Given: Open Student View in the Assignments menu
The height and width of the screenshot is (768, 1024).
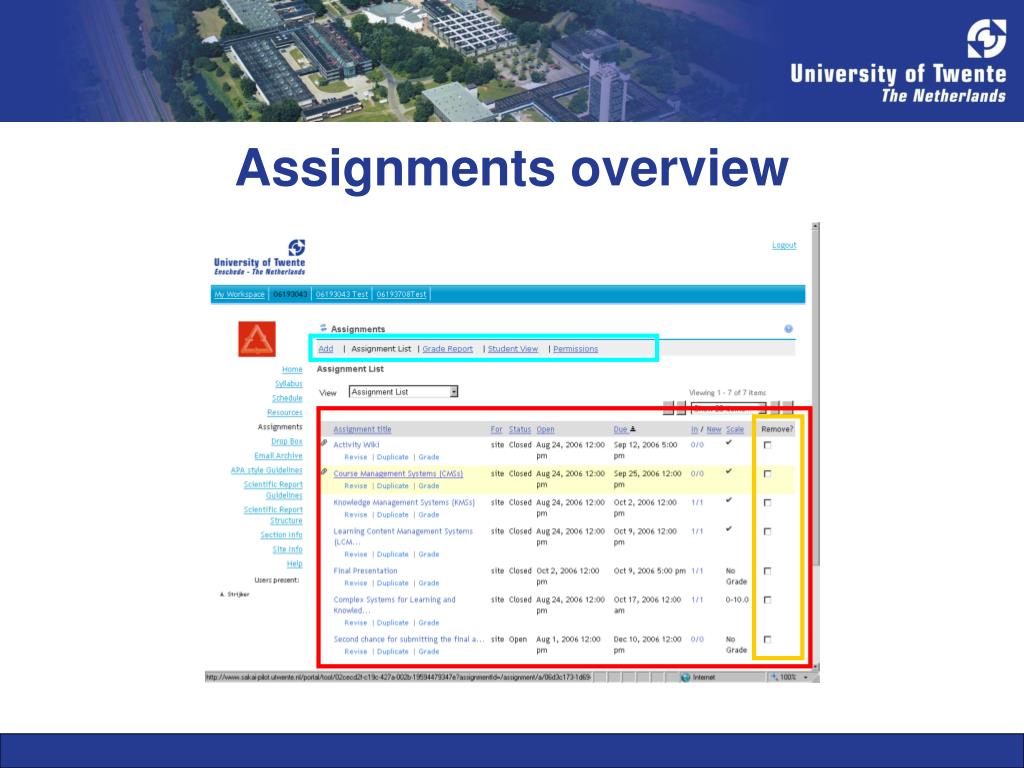Looking at the screenshot, I should (x=513, y=349).
